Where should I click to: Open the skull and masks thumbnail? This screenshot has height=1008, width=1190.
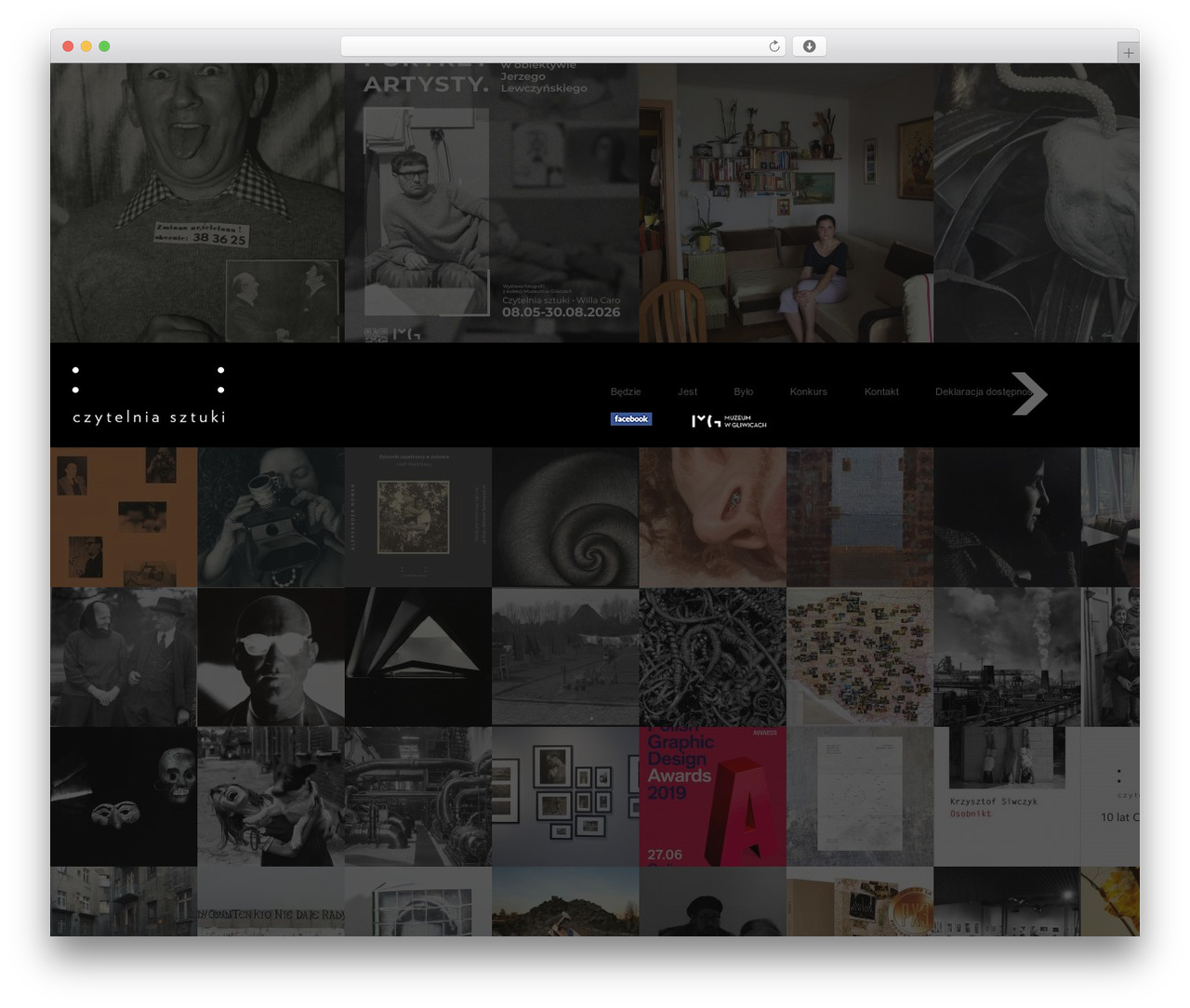click(124, 797)
